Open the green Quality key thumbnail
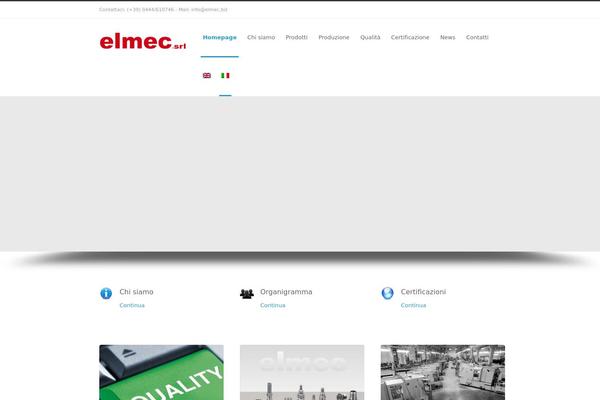600x400 pixels. click(x=161, y=372)
